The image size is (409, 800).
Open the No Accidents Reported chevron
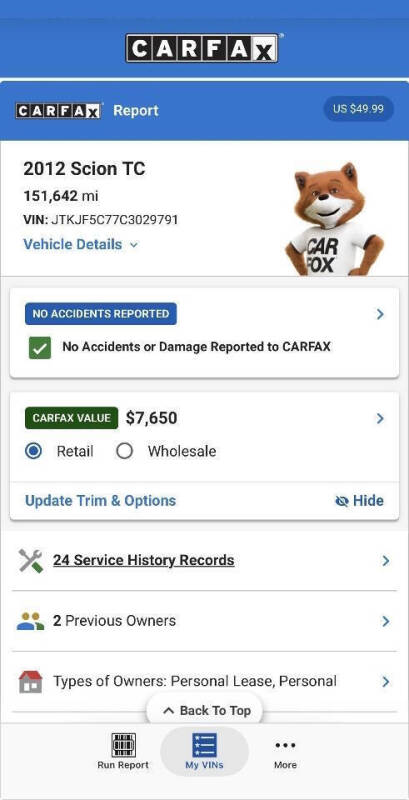pyautogui.click(x=380, y=314)
